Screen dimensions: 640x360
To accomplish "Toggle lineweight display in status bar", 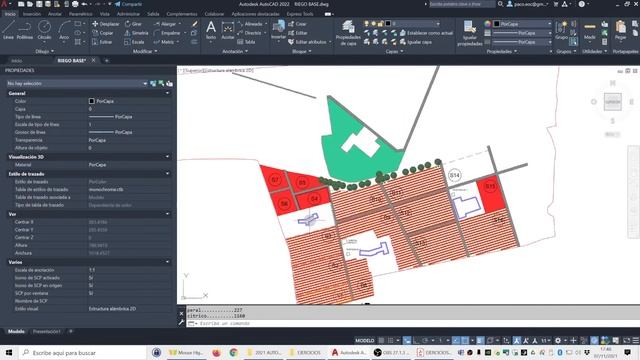I will [x=480, y=340].
